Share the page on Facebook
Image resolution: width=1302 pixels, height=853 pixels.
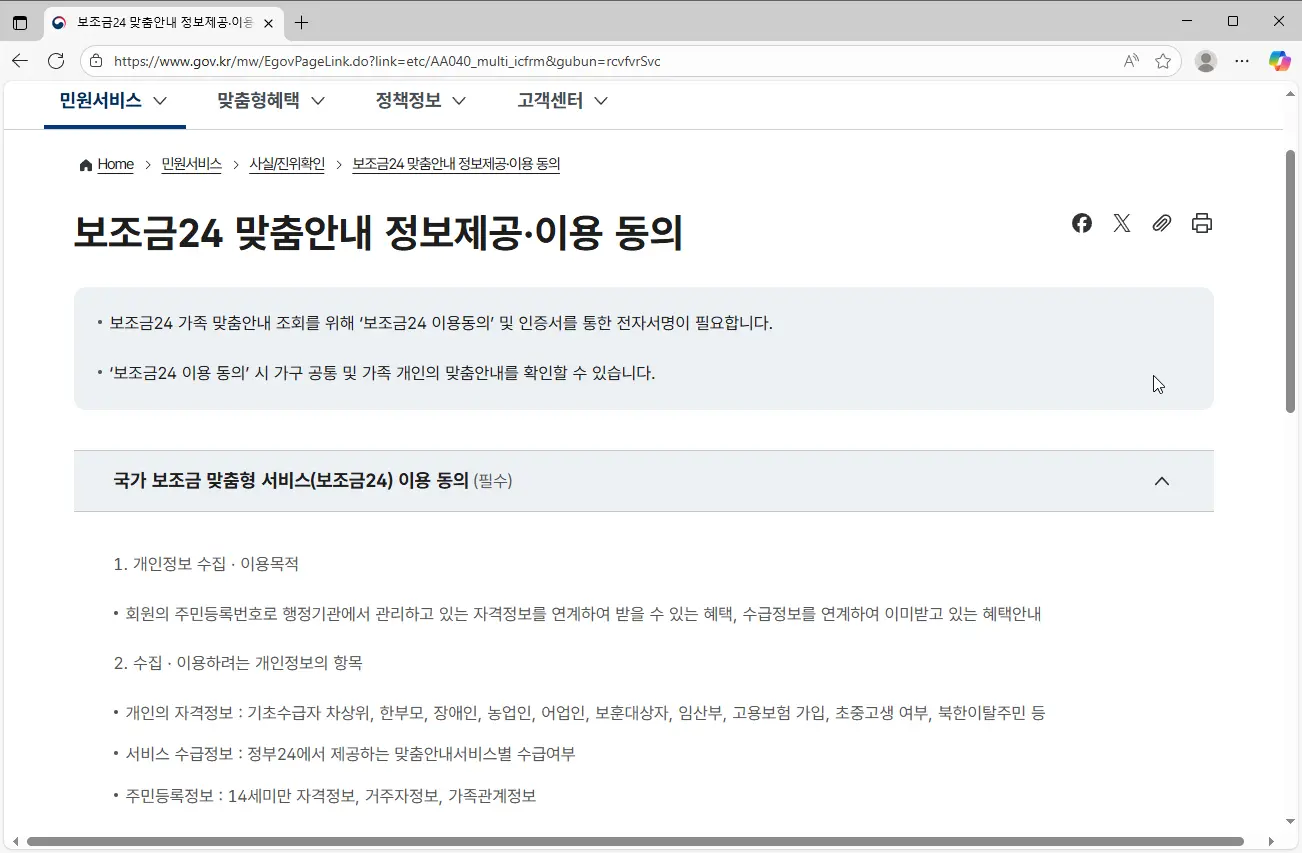click(x=1081, y=223)
